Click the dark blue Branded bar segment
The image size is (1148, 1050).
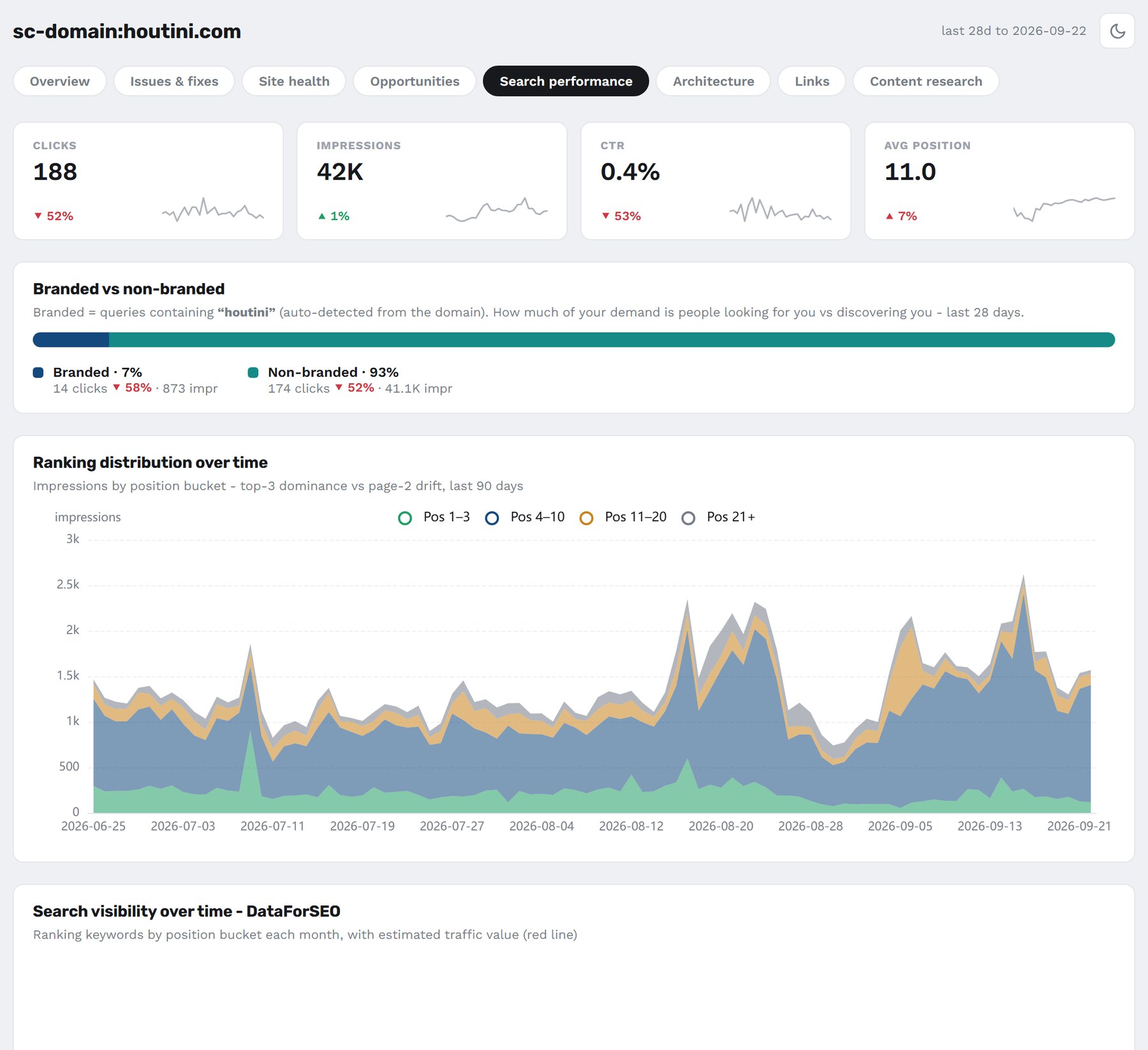pos(71,340)
